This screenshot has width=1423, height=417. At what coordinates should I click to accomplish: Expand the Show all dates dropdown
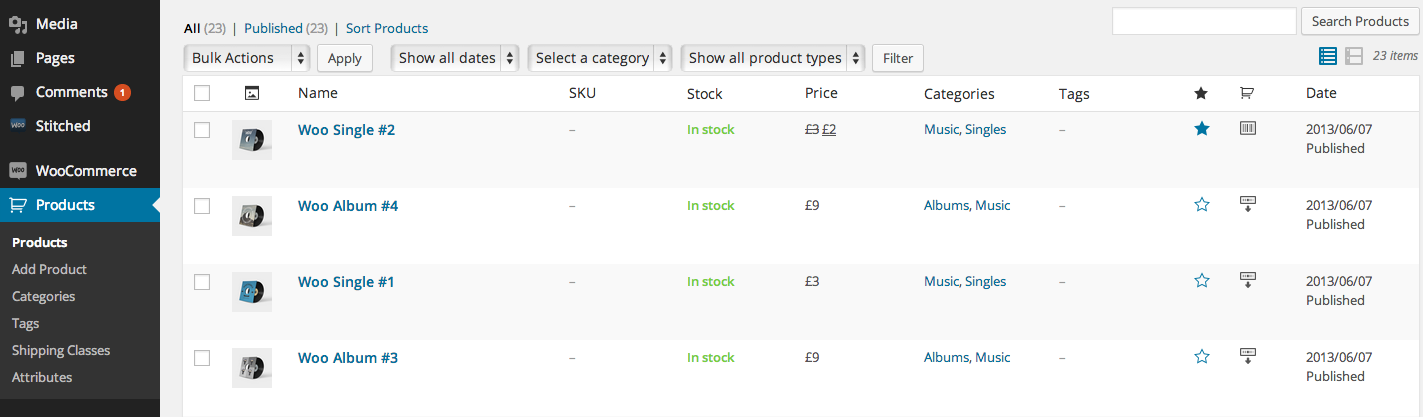click(x=456, y=58)
